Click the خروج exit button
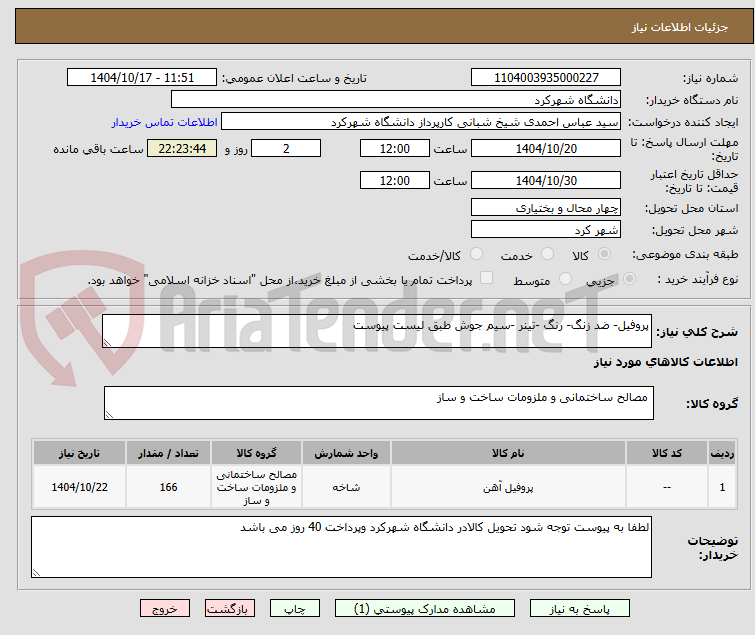Image resolution: width=755 pixels, height=635 pixels. coord(165,609)
